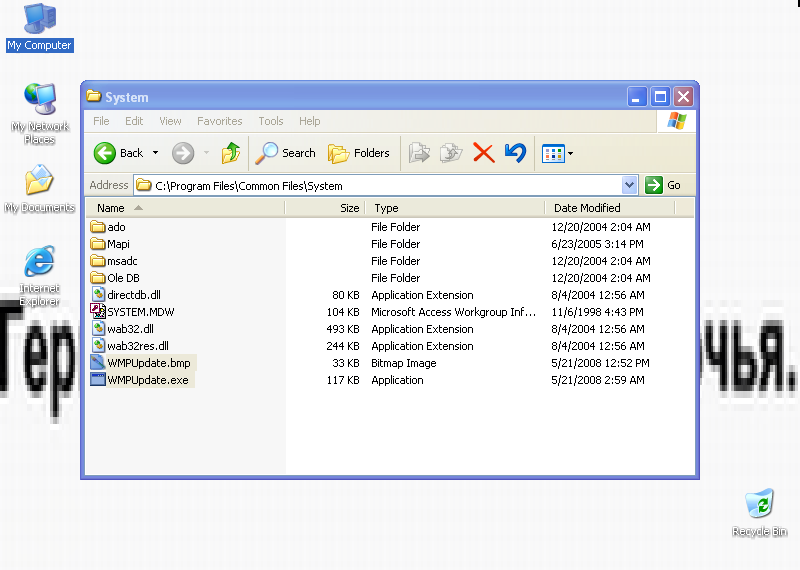Open the File menu
Image resolution: width=800 pixels, height=570 pixels.
click(101, 121)
